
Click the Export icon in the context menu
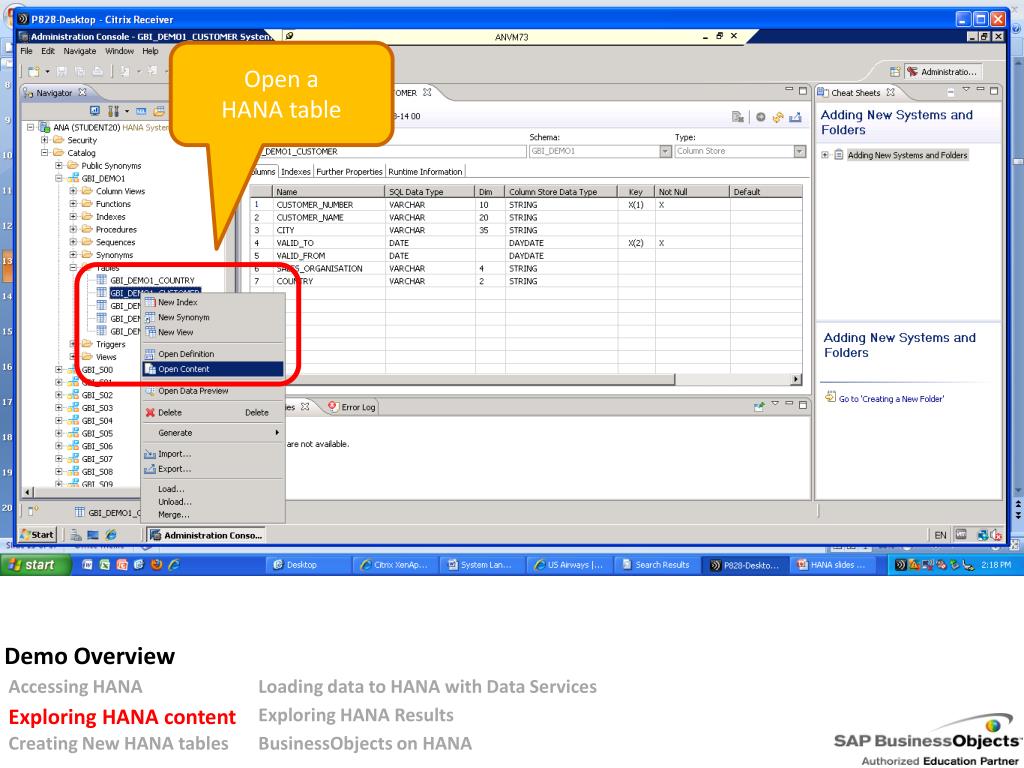150,469
